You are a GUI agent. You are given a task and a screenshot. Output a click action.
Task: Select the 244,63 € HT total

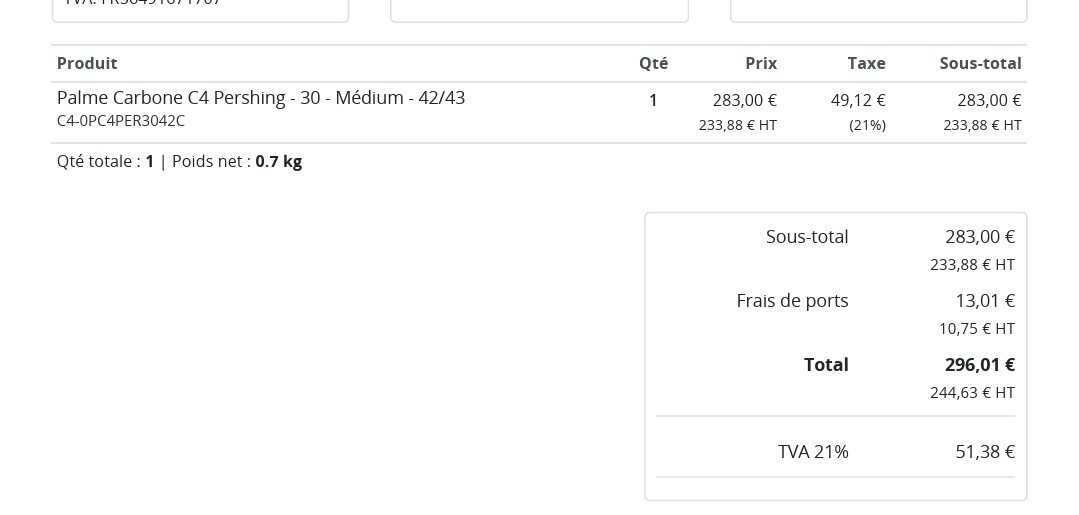(972, 392)
